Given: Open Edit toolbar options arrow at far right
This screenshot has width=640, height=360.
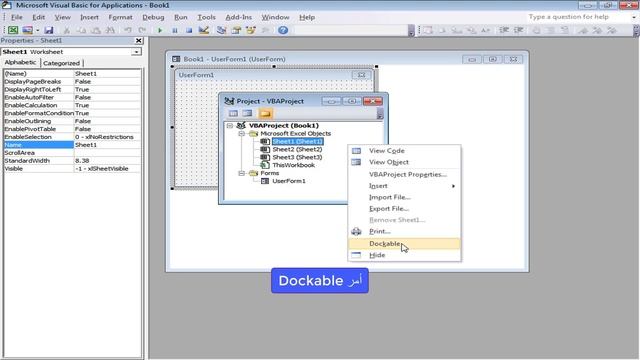Looking at the screenshot, I should click(x=636, y=31).
